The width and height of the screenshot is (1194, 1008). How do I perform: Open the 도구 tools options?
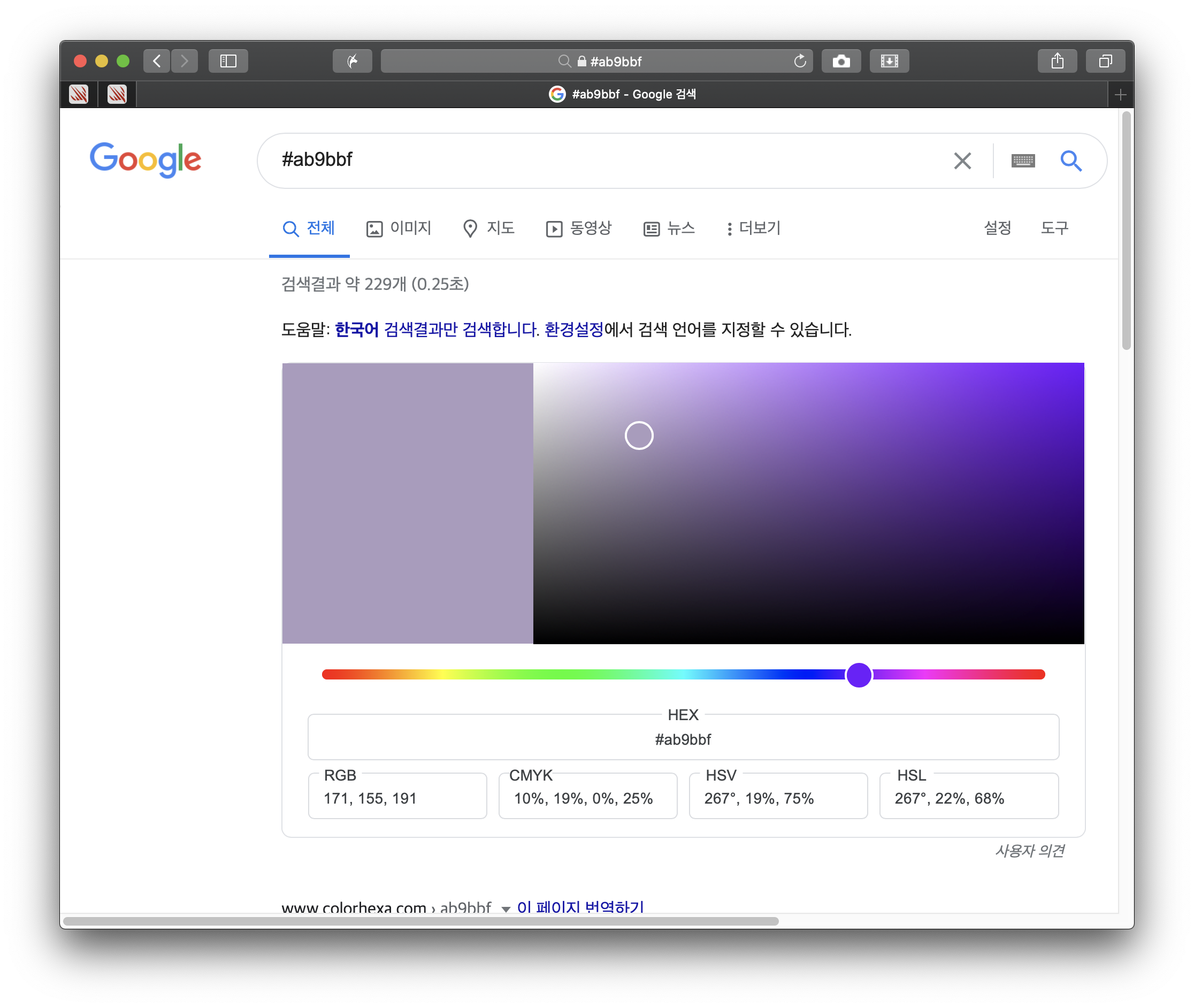[x=1054, y=228]
